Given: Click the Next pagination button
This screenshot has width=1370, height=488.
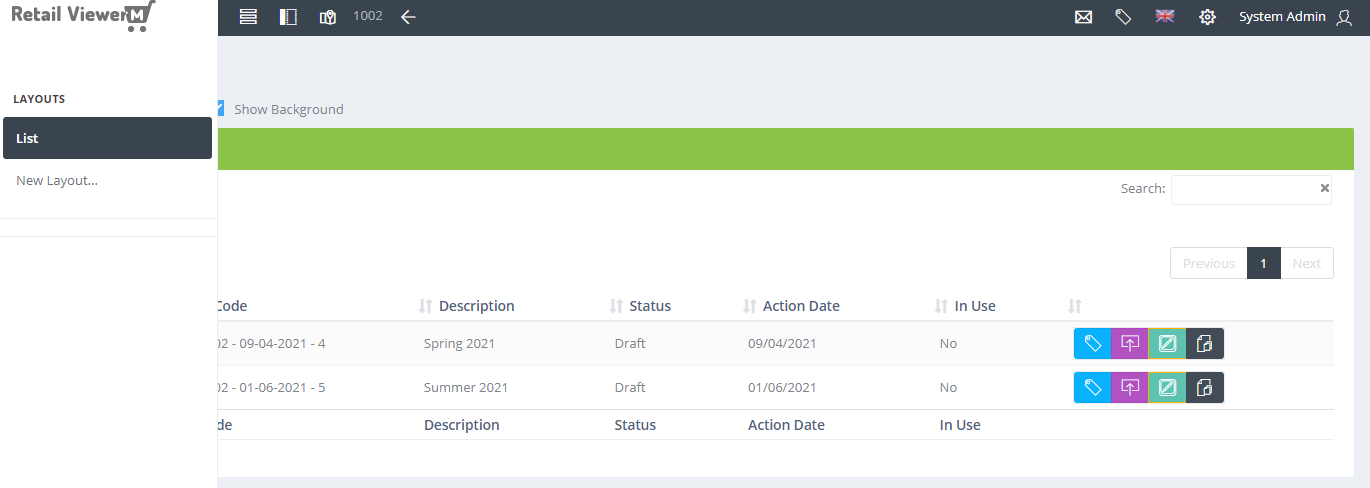Looking at the screenshot, I should click(1307, 263).
